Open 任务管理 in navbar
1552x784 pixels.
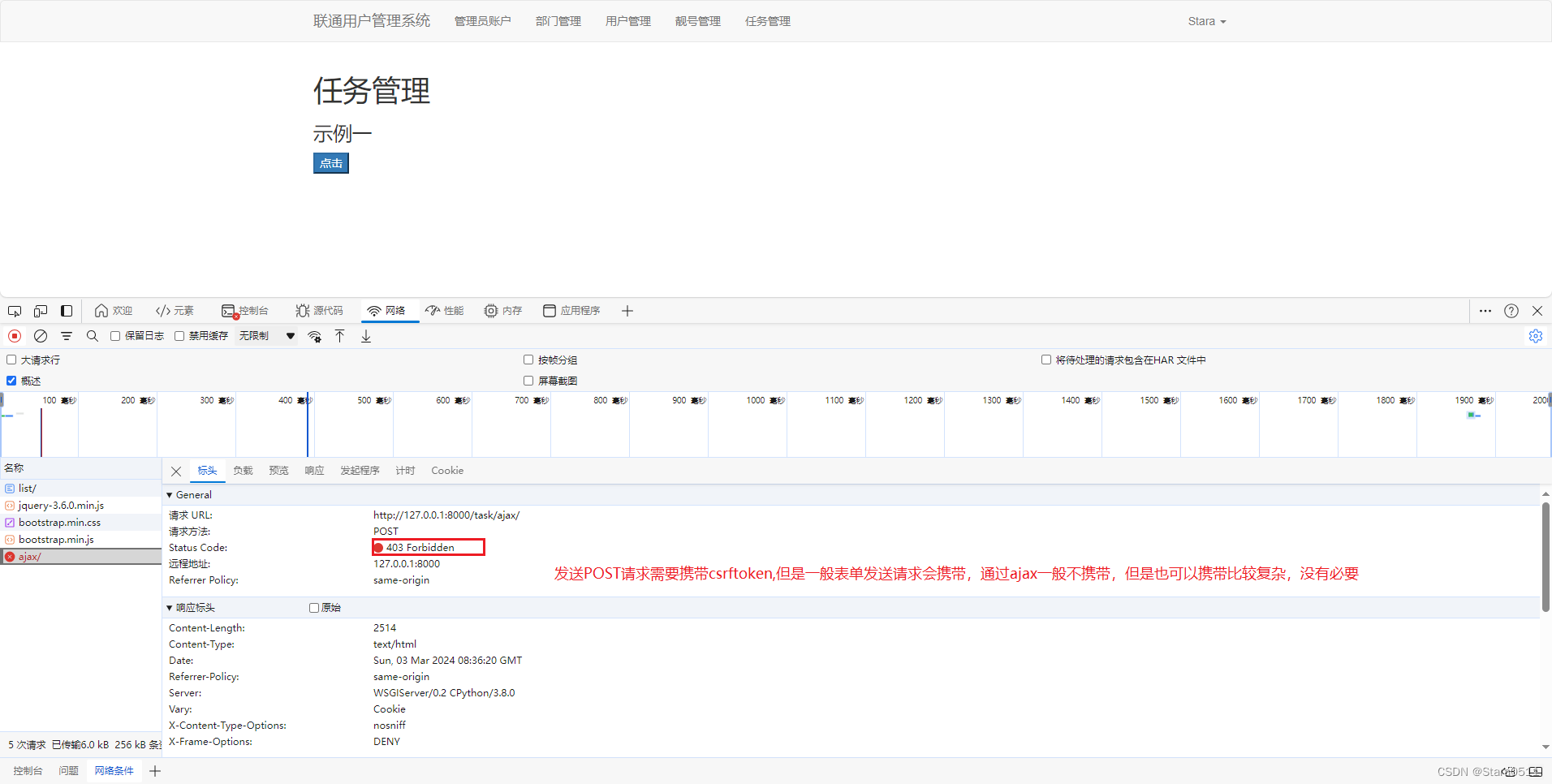[x=768, y=21]
